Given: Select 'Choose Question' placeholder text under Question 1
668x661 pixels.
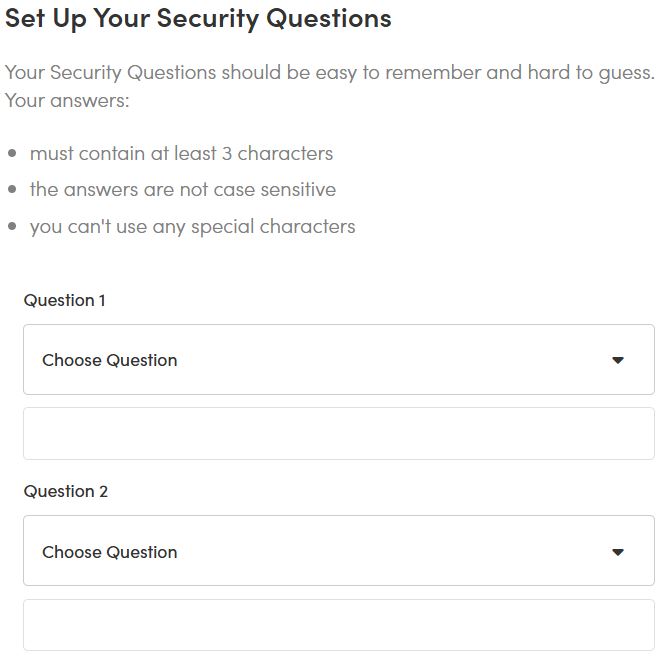Looking at the screenshot, I should coord(110,360).
